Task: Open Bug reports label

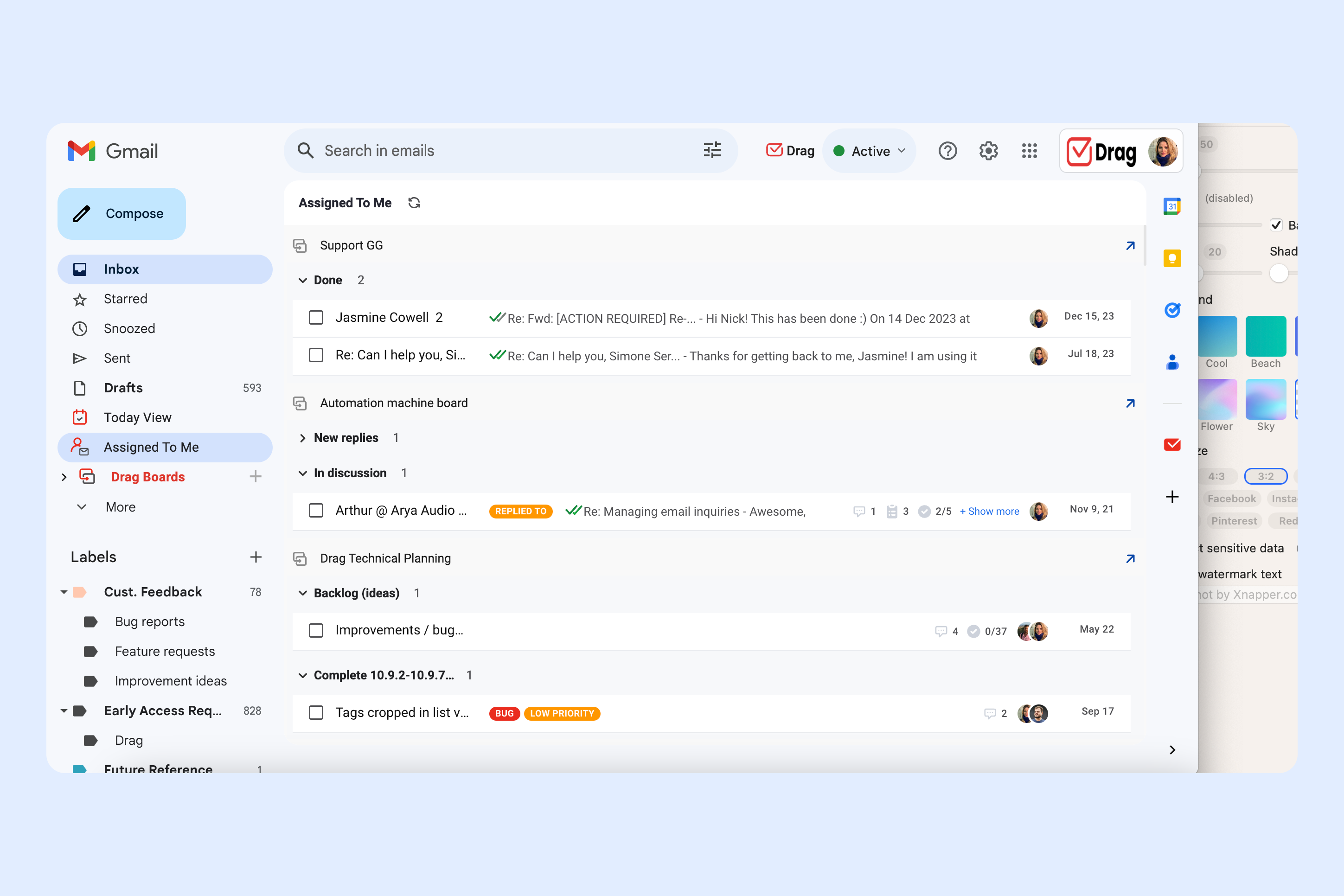Action: point(150,622)
